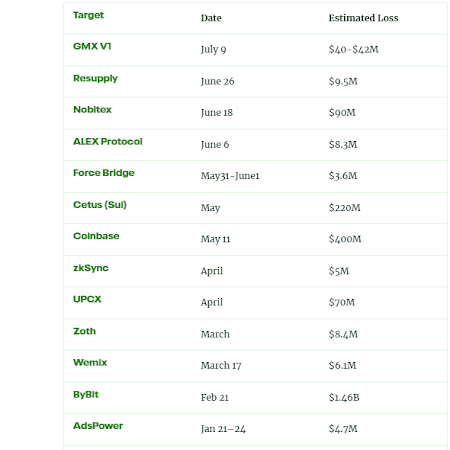450x450 pixels.
Task: Click the Coinbase target link
Action: click(96, 236)
